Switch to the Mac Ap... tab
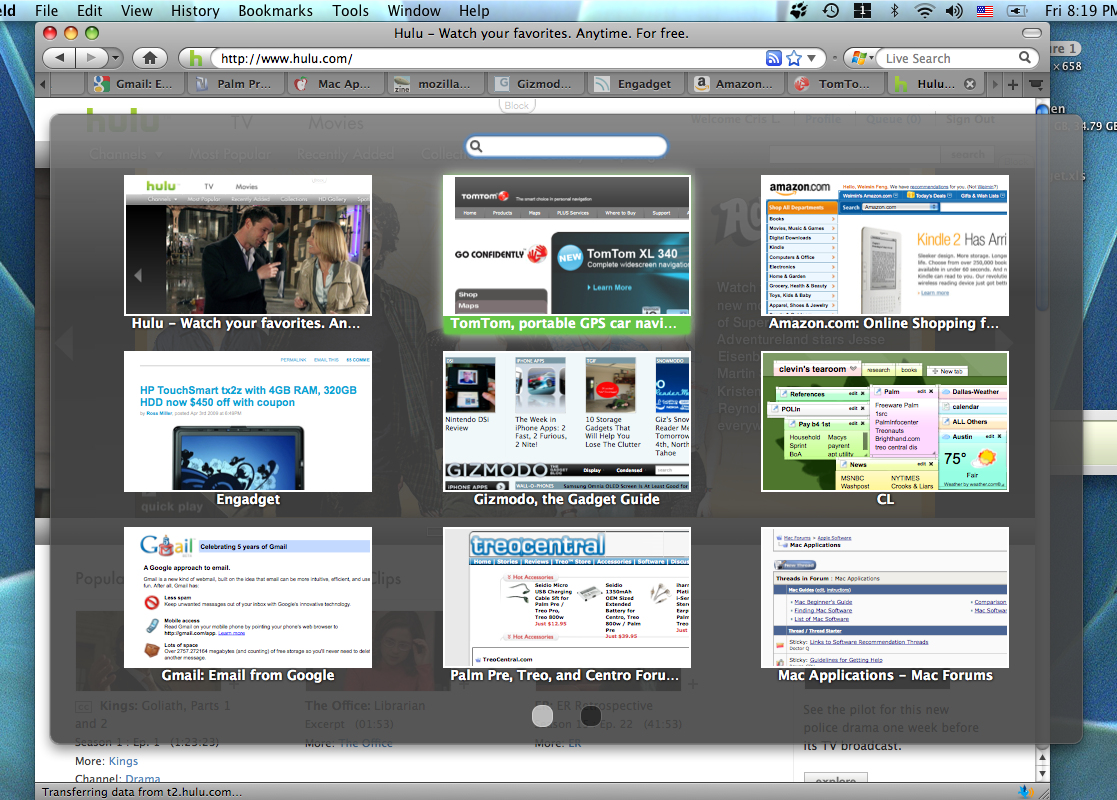 (336, 84)
